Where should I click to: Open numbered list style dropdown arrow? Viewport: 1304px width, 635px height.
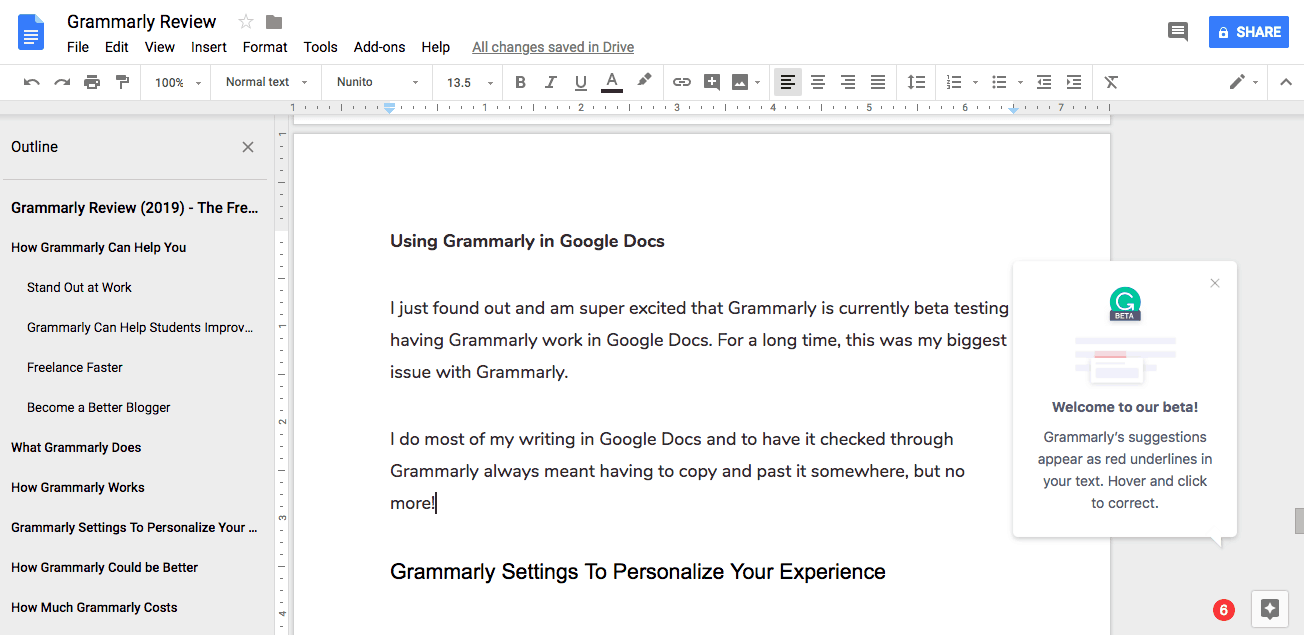pyautogui.click(x=975, y=83)
